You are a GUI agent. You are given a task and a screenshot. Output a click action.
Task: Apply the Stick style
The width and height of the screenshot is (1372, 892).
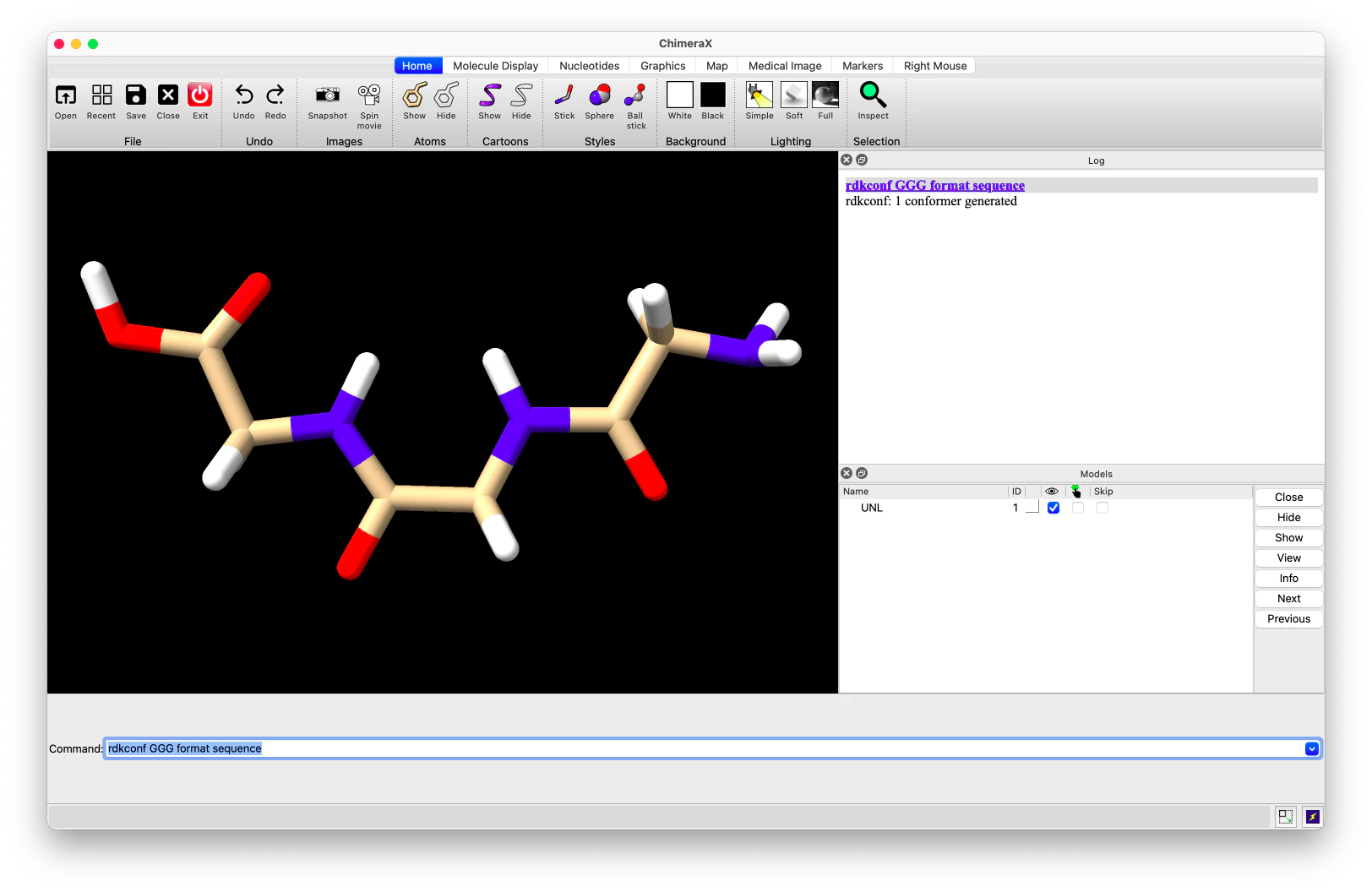point(564,95)
